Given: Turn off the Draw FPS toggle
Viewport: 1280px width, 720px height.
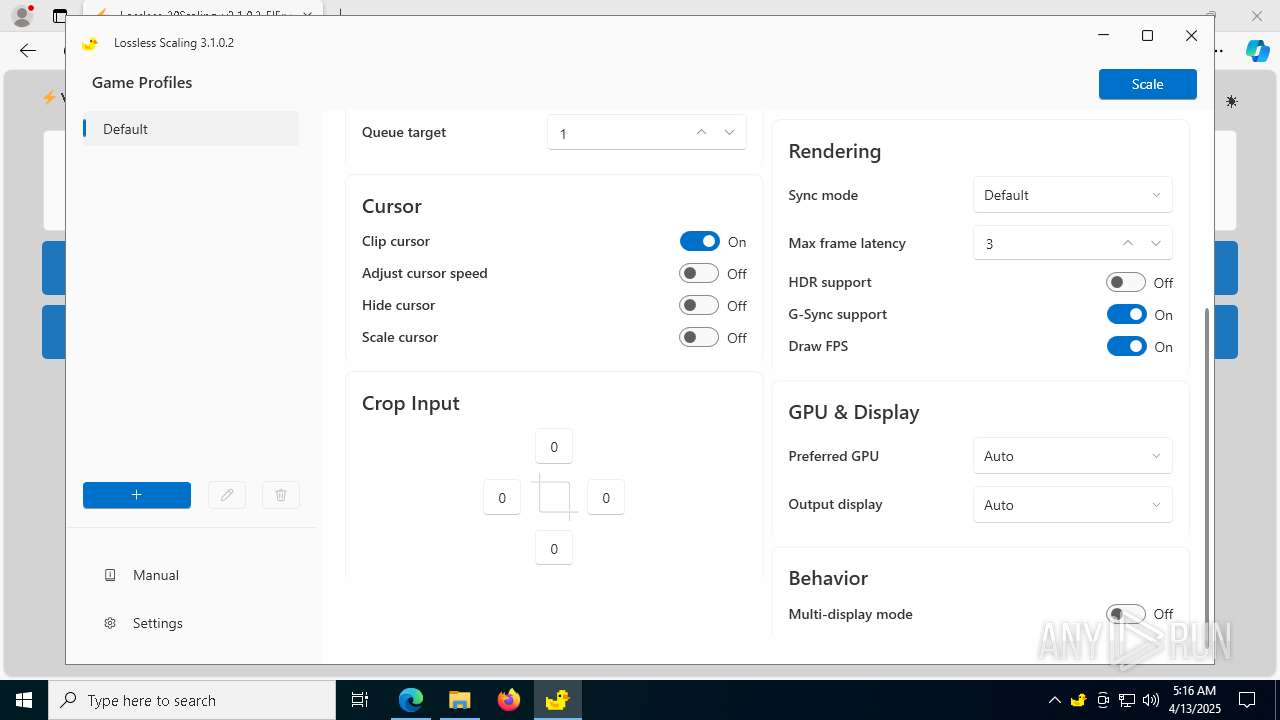Looking at the screenshot, I should pyautogui.click(x=1127, y=346).
